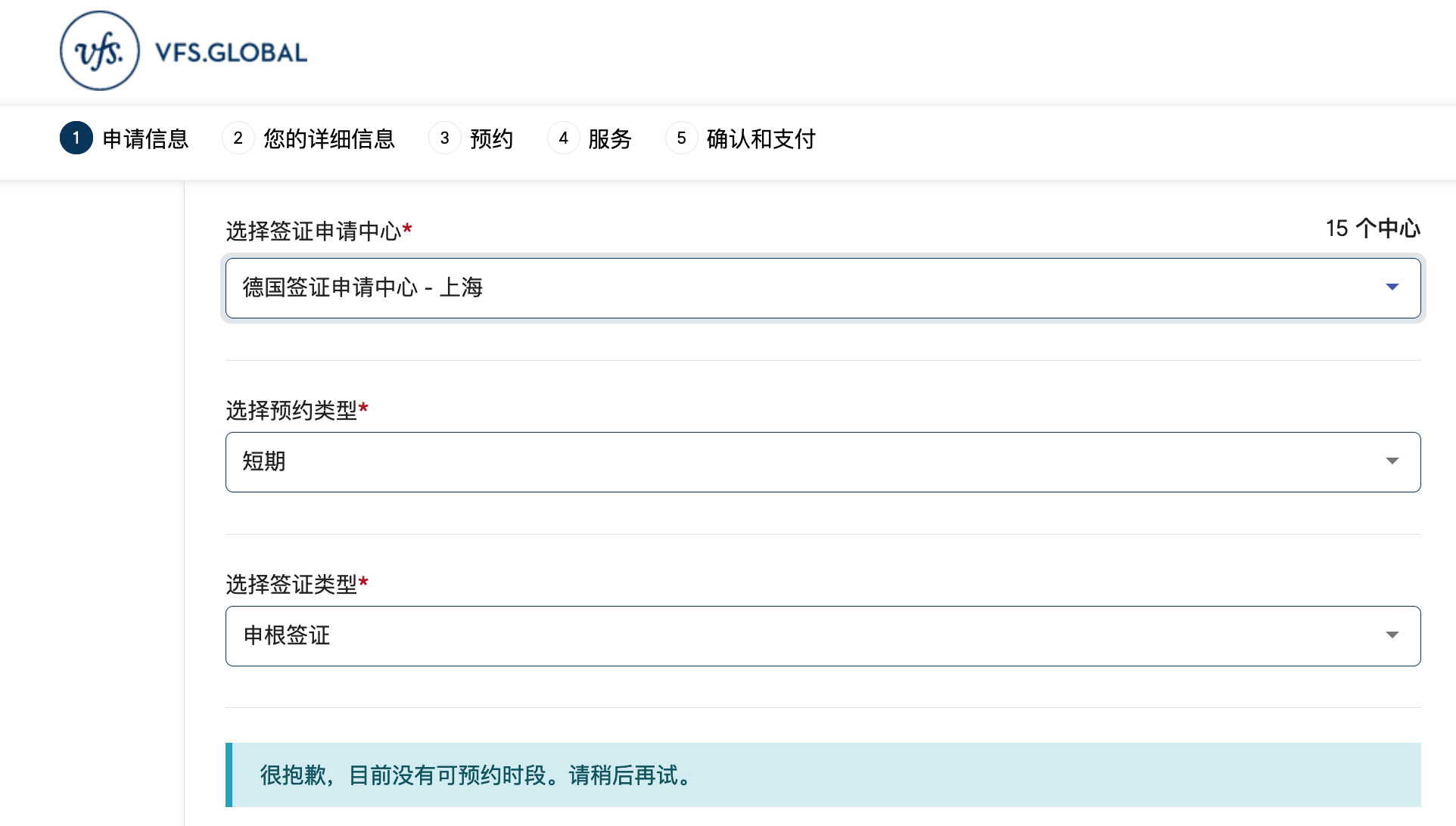Select the 申请信息 step label

145,139
